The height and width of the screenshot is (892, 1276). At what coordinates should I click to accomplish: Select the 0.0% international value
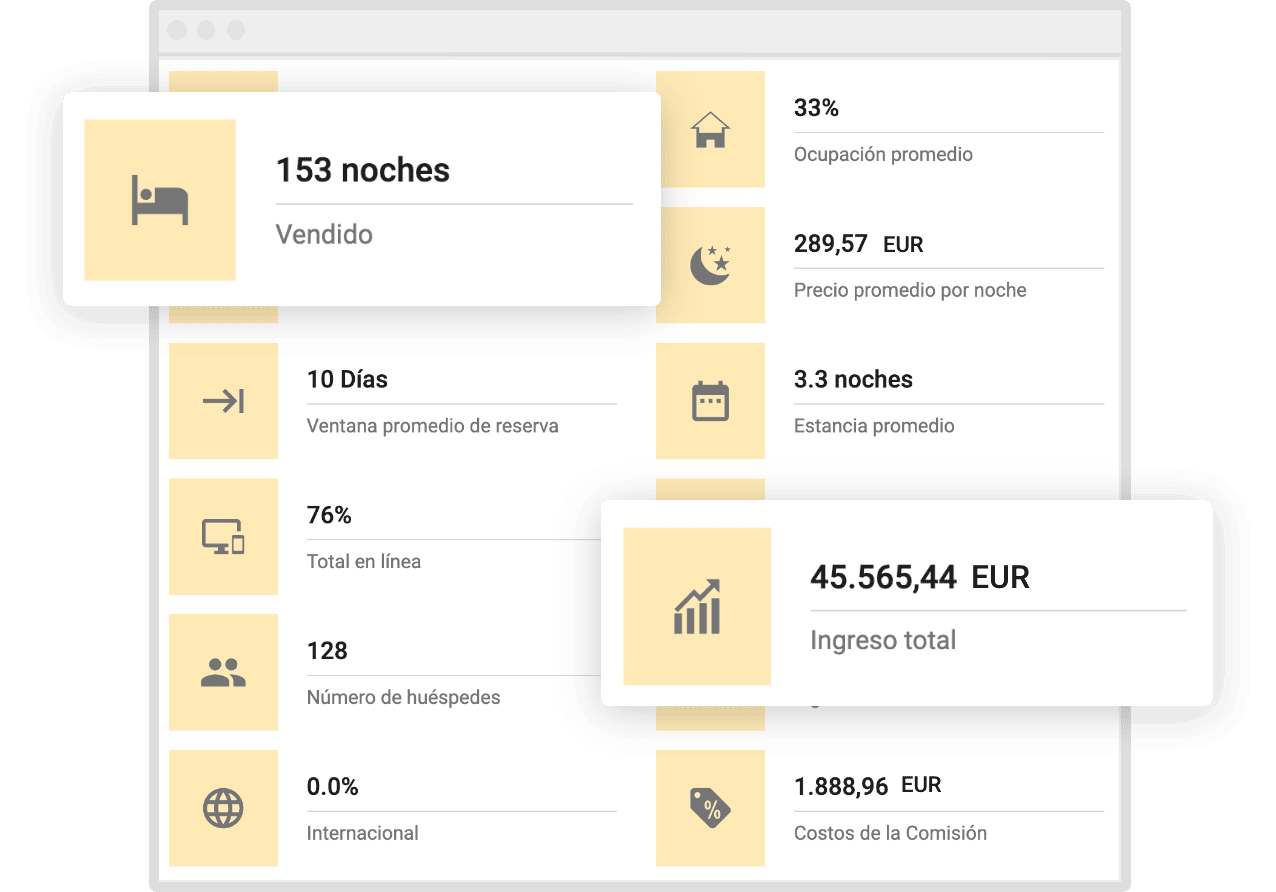tap(332, 787)
